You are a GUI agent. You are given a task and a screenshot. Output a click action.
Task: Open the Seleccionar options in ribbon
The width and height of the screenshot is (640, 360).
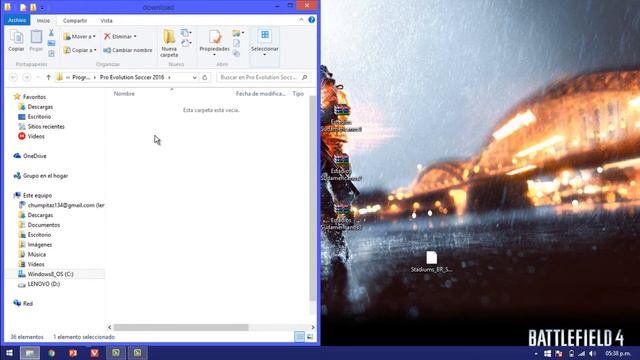(x=264, y=42)
